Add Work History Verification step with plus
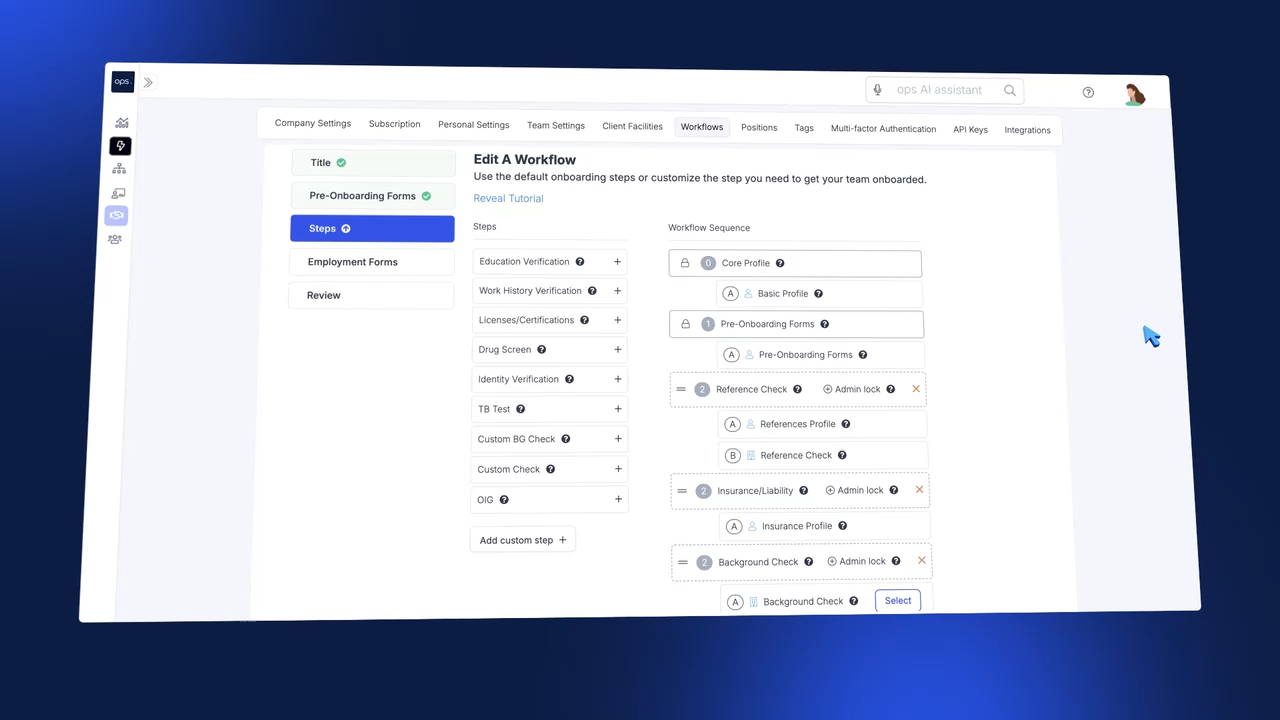 [617, 291]
